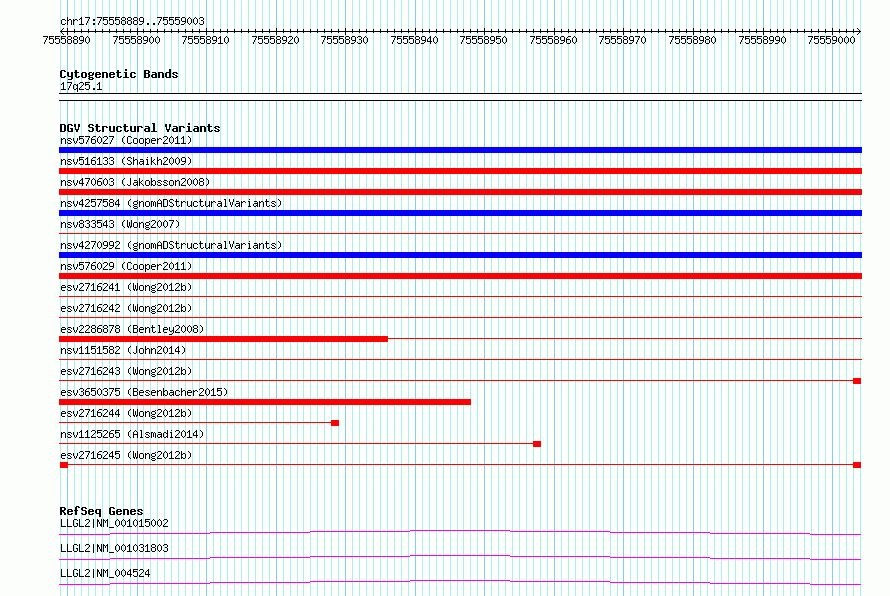Click the magenta line of LLGL2|NM_001015002
890x596 pixels.
point(460,532)
